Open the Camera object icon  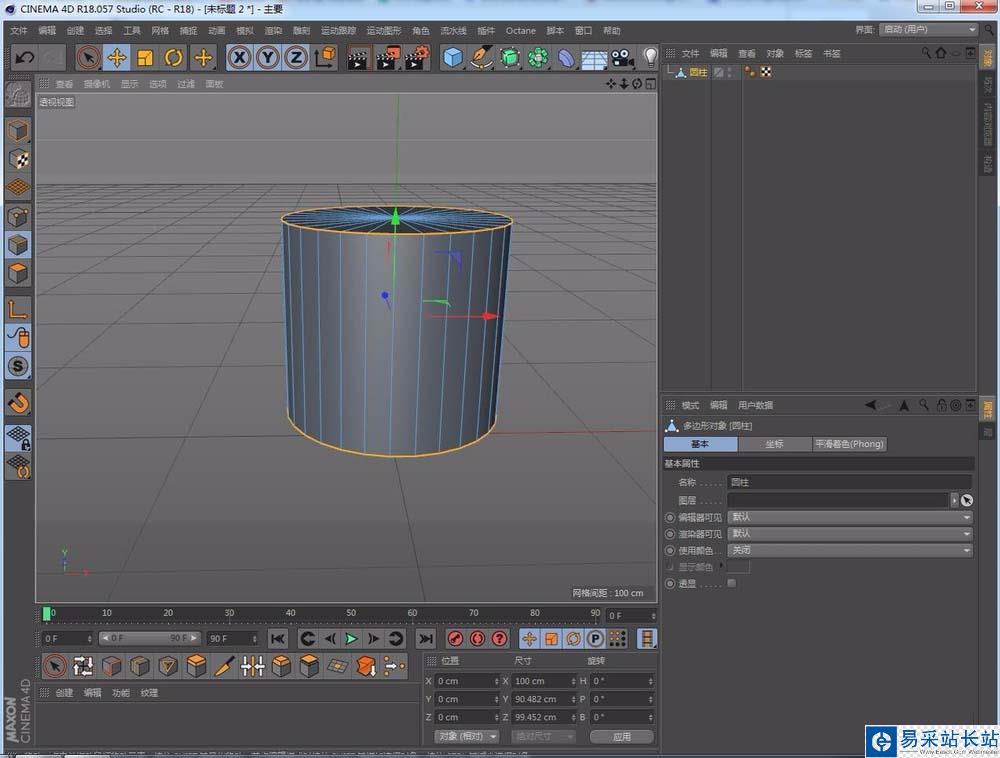(622, 58)
